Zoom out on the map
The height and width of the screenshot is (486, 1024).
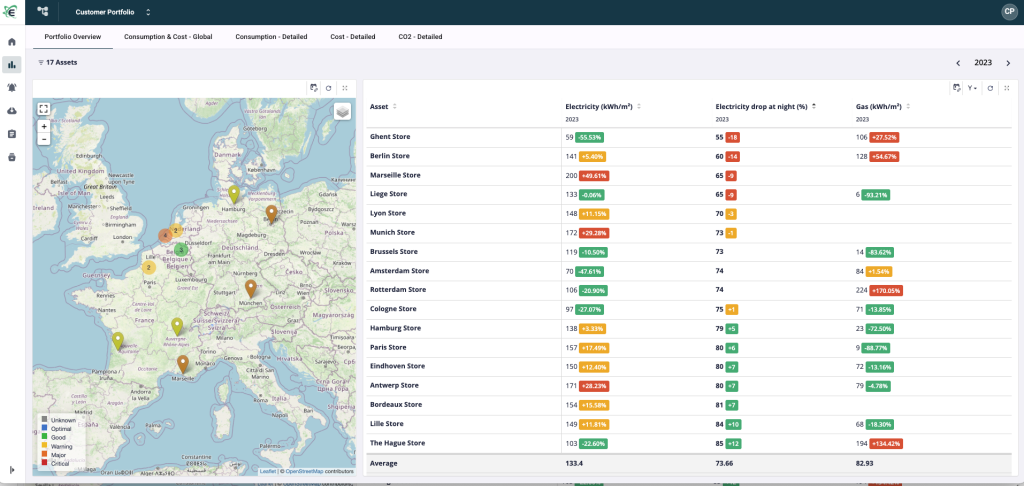pyautogui.click(x=44, y=139)
